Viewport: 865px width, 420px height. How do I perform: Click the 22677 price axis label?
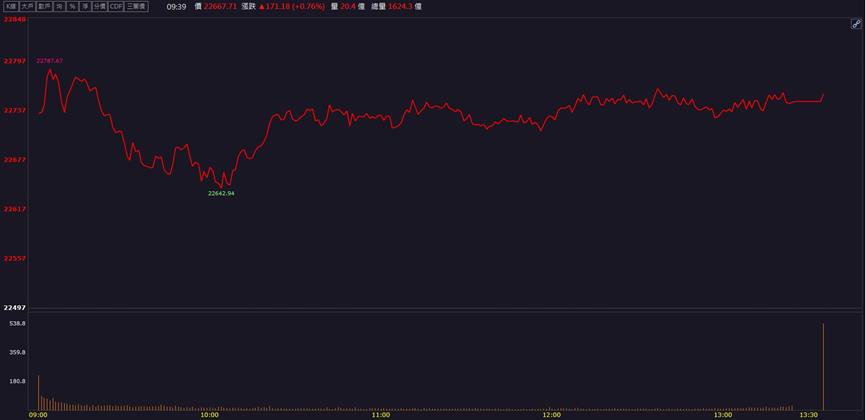tap(14, 160)
